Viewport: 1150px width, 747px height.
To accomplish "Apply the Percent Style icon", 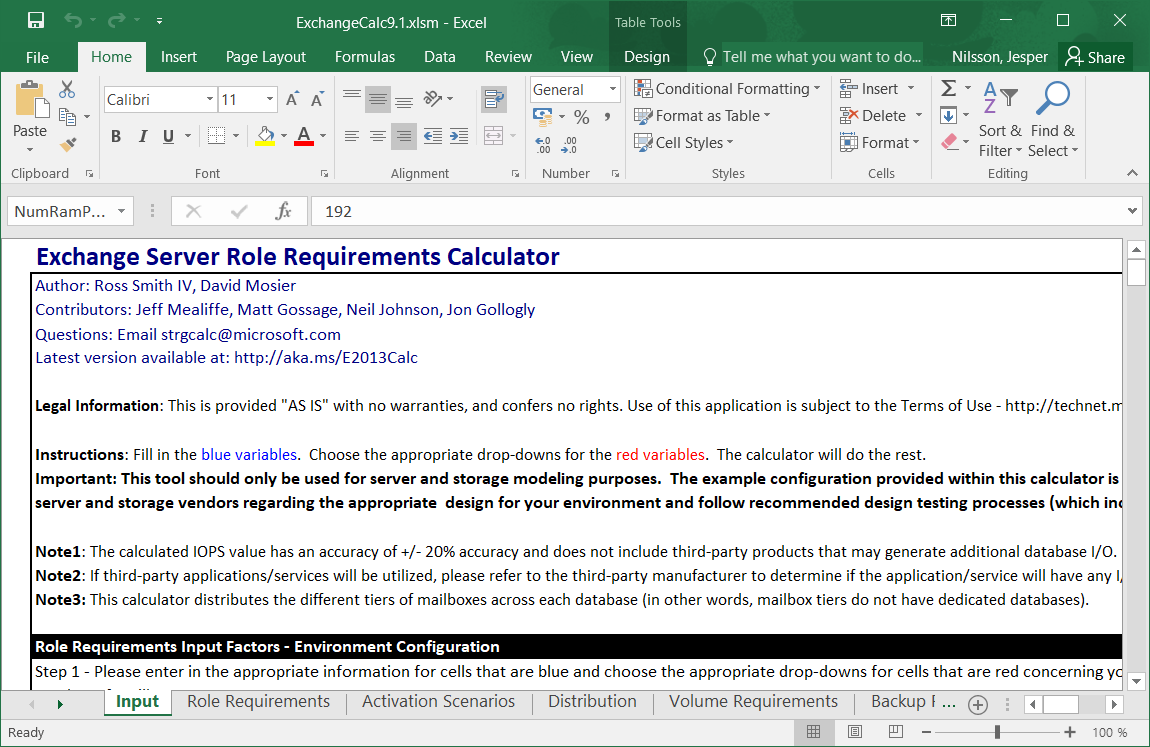I will click(581, 116).
